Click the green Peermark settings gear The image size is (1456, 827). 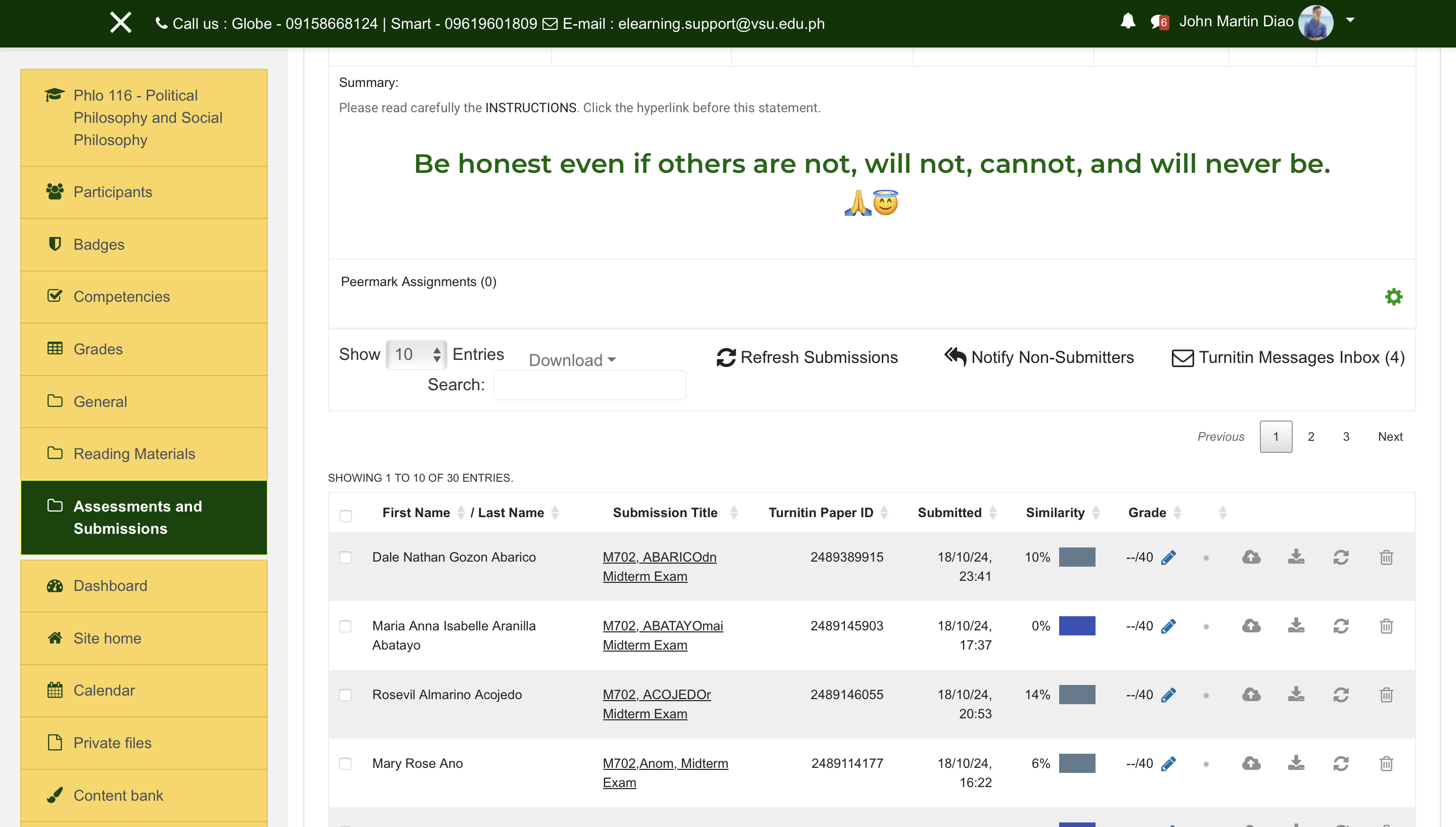coord(1393,297)
